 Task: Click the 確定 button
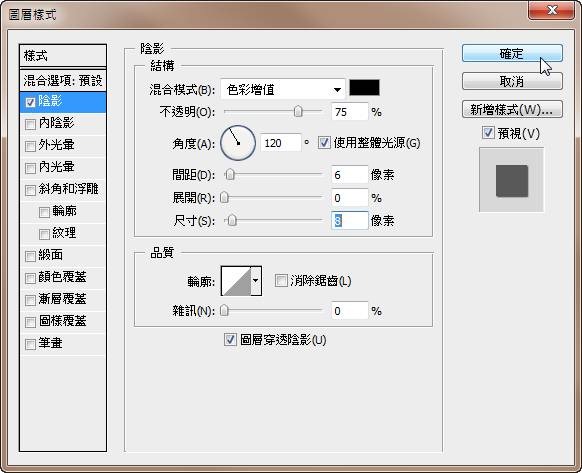512,53
